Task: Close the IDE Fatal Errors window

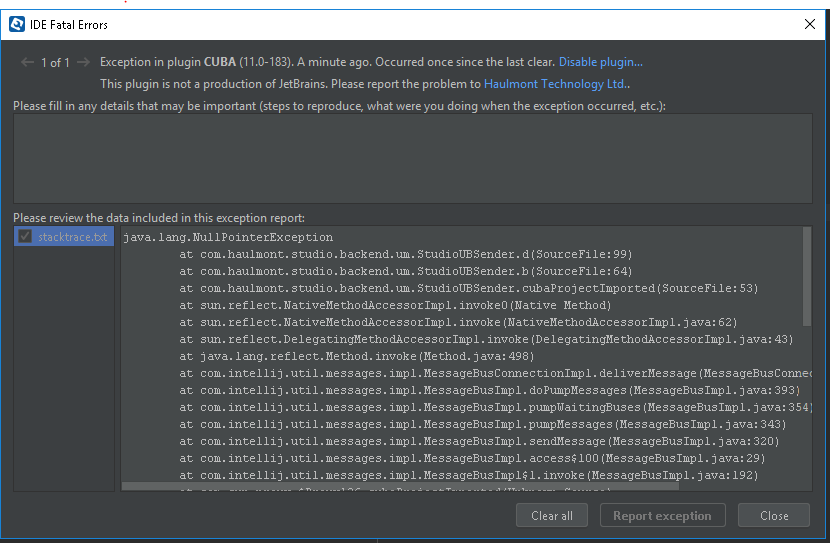Action: [x=809, y=24]
